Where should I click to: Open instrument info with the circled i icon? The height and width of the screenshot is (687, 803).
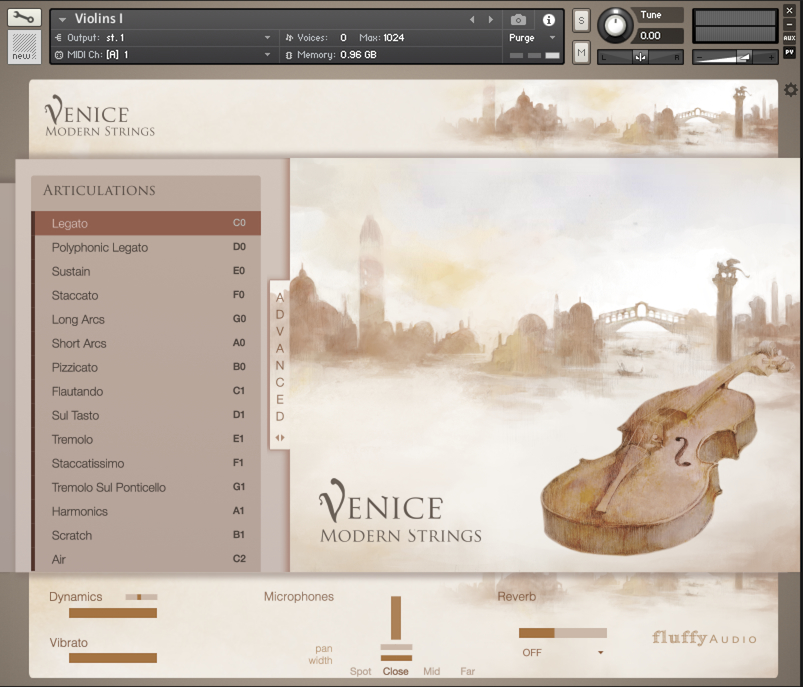click(x=549, y=20)
